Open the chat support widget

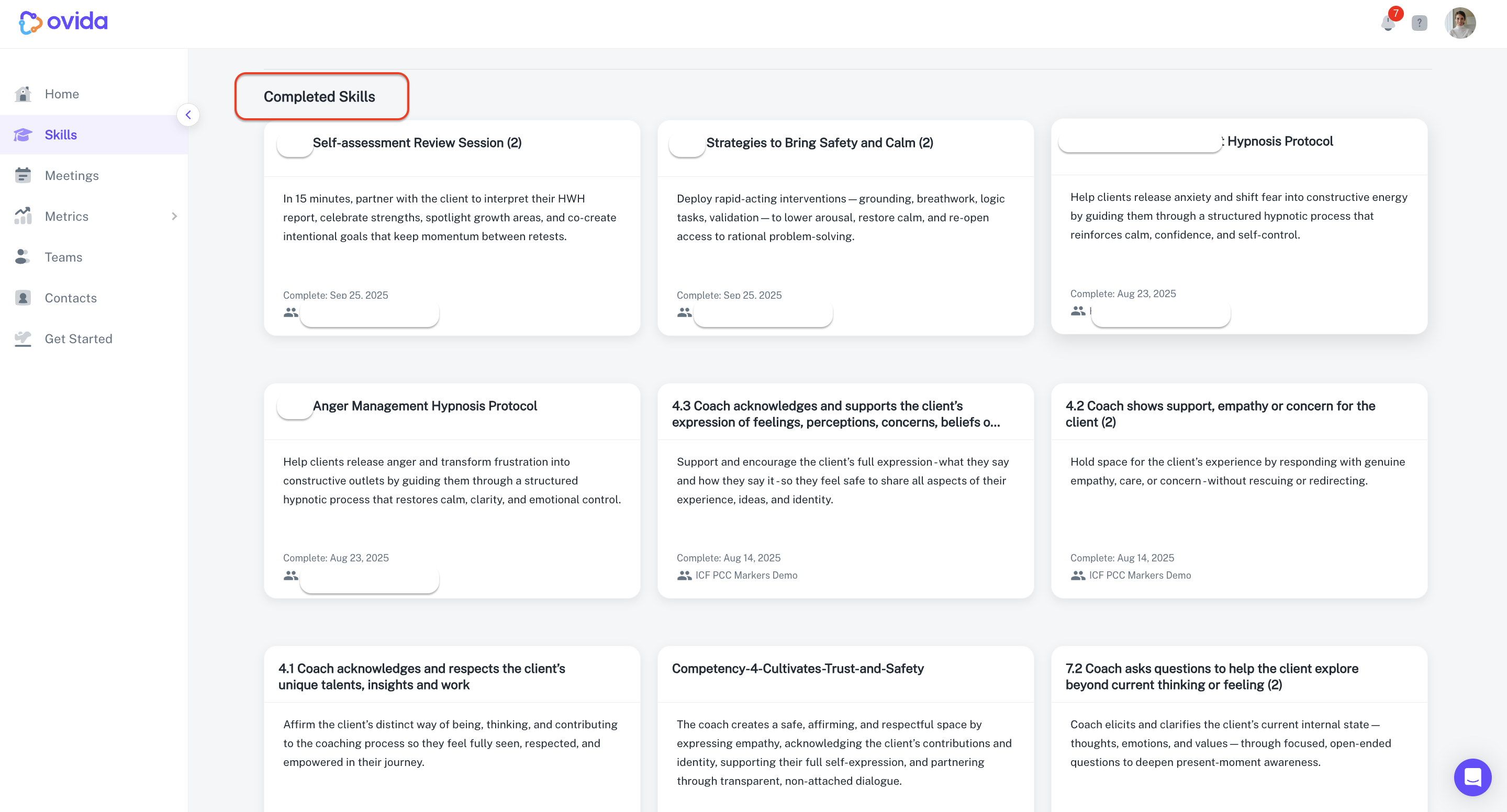click(x=1472, y=777)
